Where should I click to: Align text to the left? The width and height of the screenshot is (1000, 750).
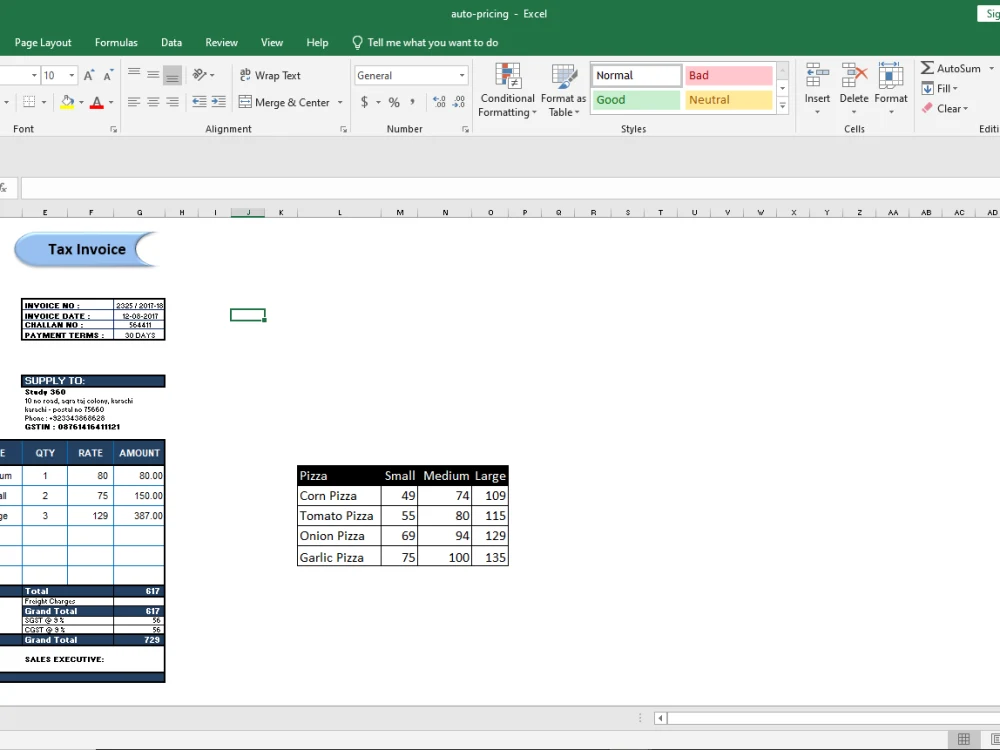(x=133, y=102)
